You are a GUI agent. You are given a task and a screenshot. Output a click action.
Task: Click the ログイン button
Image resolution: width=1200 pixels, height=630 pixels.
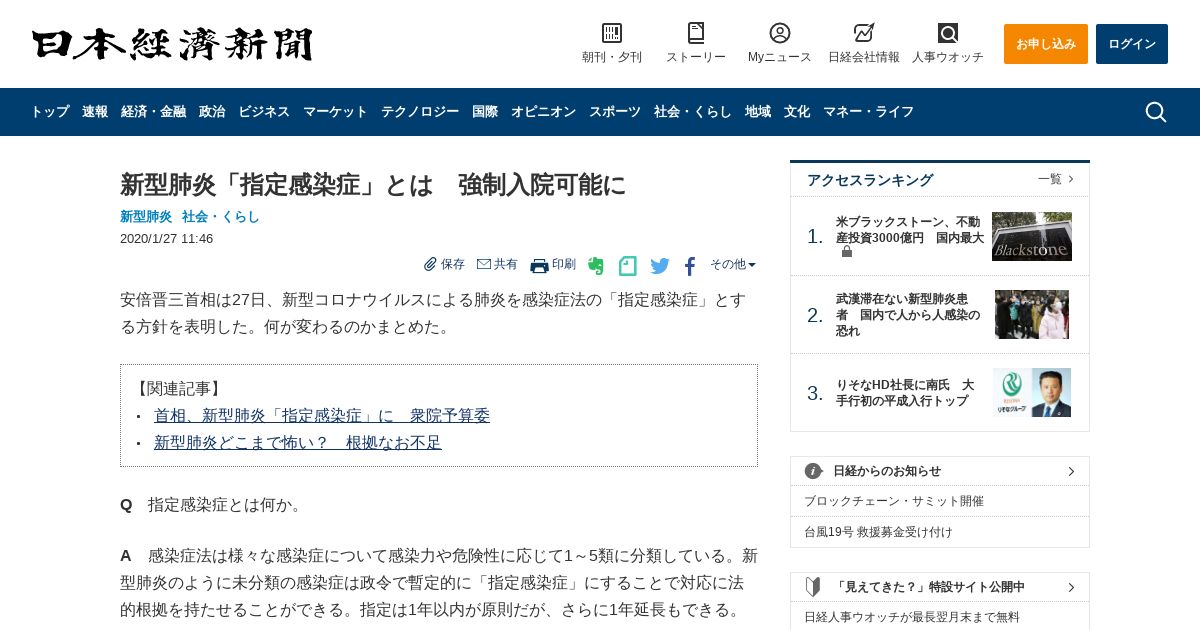(1132, 44)
